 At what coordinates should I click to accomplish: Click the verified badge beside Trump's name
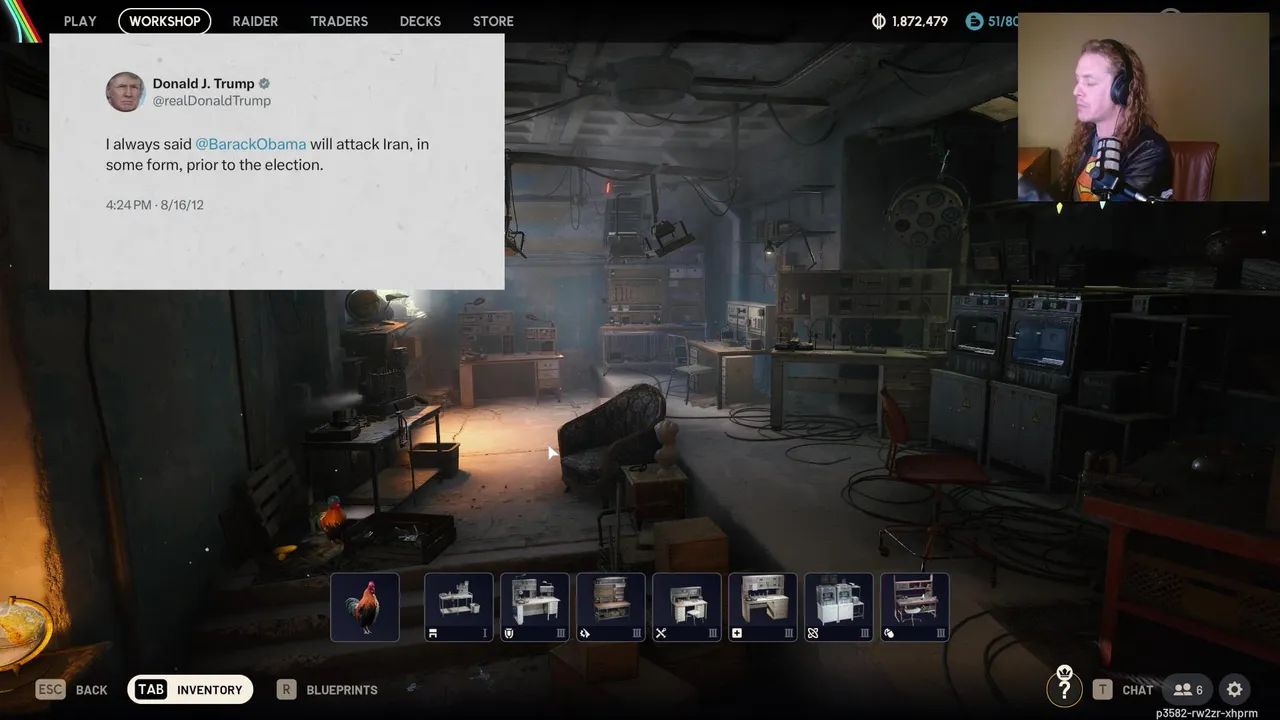point(264,84)
